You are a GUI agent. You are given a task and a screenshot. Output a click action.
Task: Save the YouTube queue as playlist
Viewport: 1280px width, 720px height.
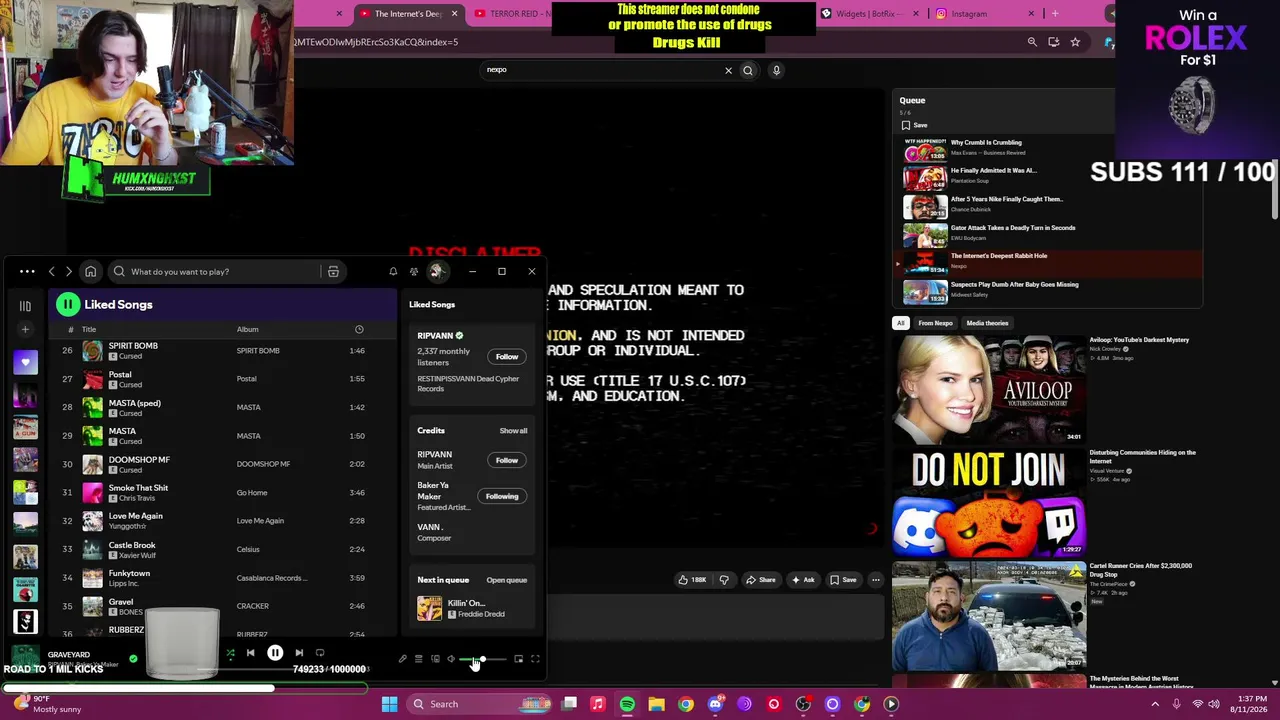click(x=915, y=125)
